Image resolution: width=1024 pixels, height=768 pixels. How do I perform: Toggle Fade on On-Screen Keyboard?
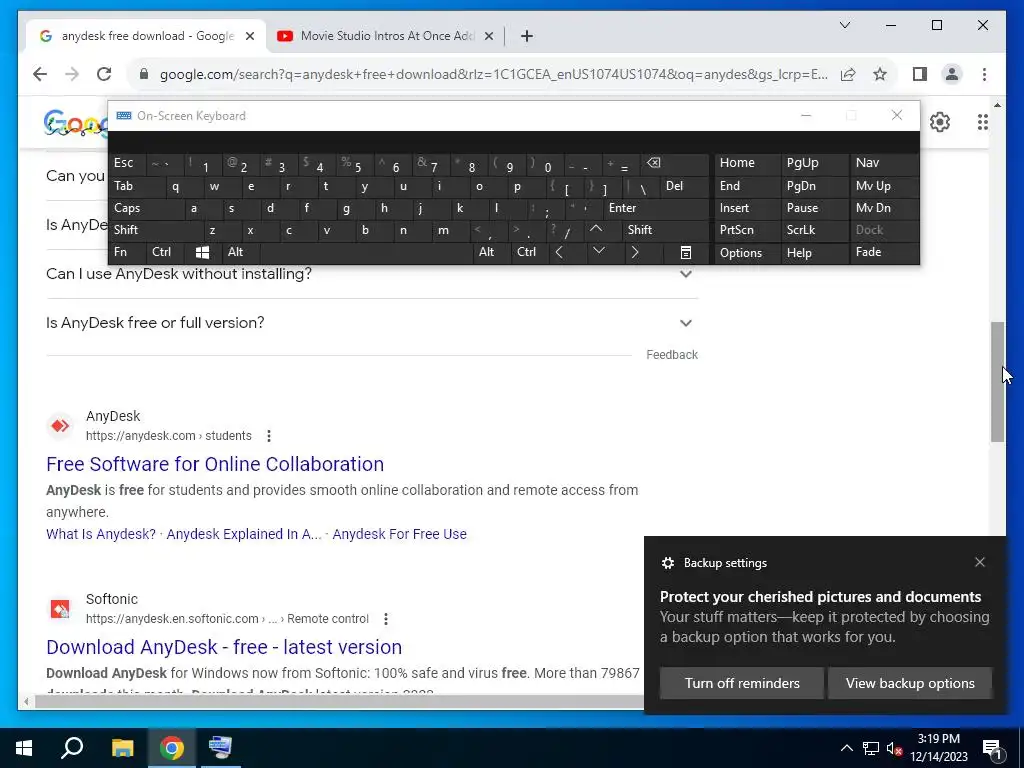click(884, 252)
